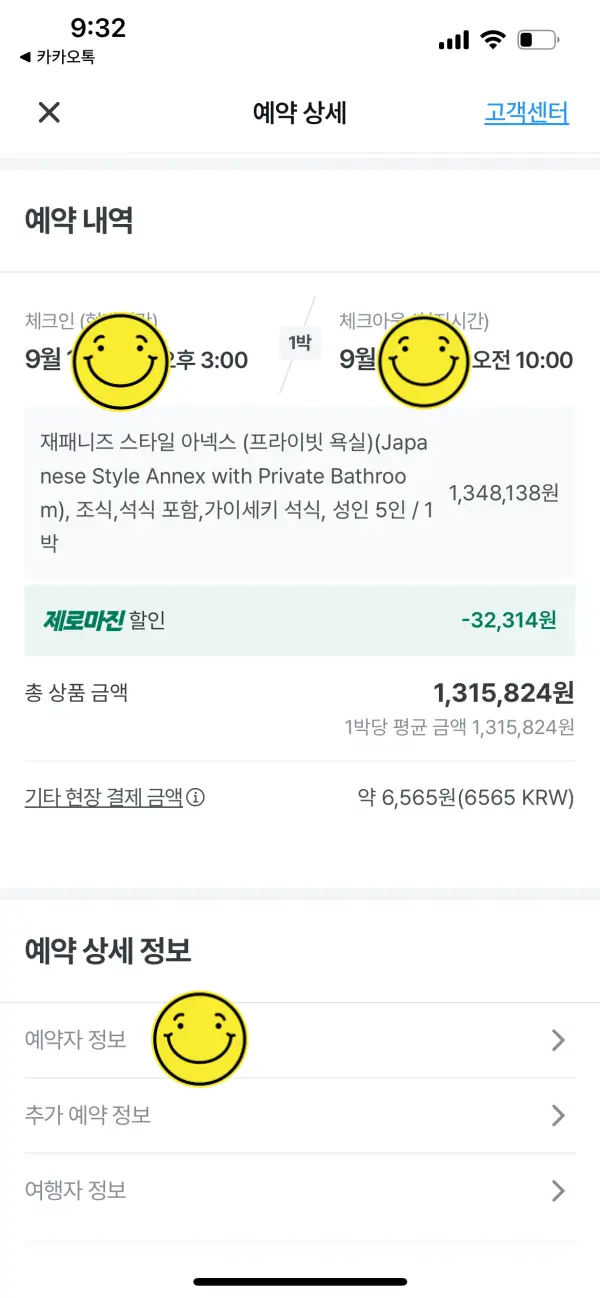
Task: Expand 예약자 정보 details
Action: coord(300,1040)
